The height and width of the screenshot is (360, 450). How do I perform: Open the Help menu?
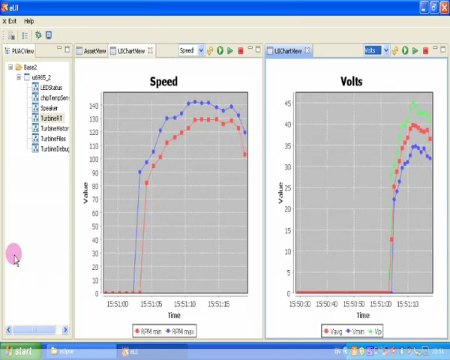click(x=29, y=21)
